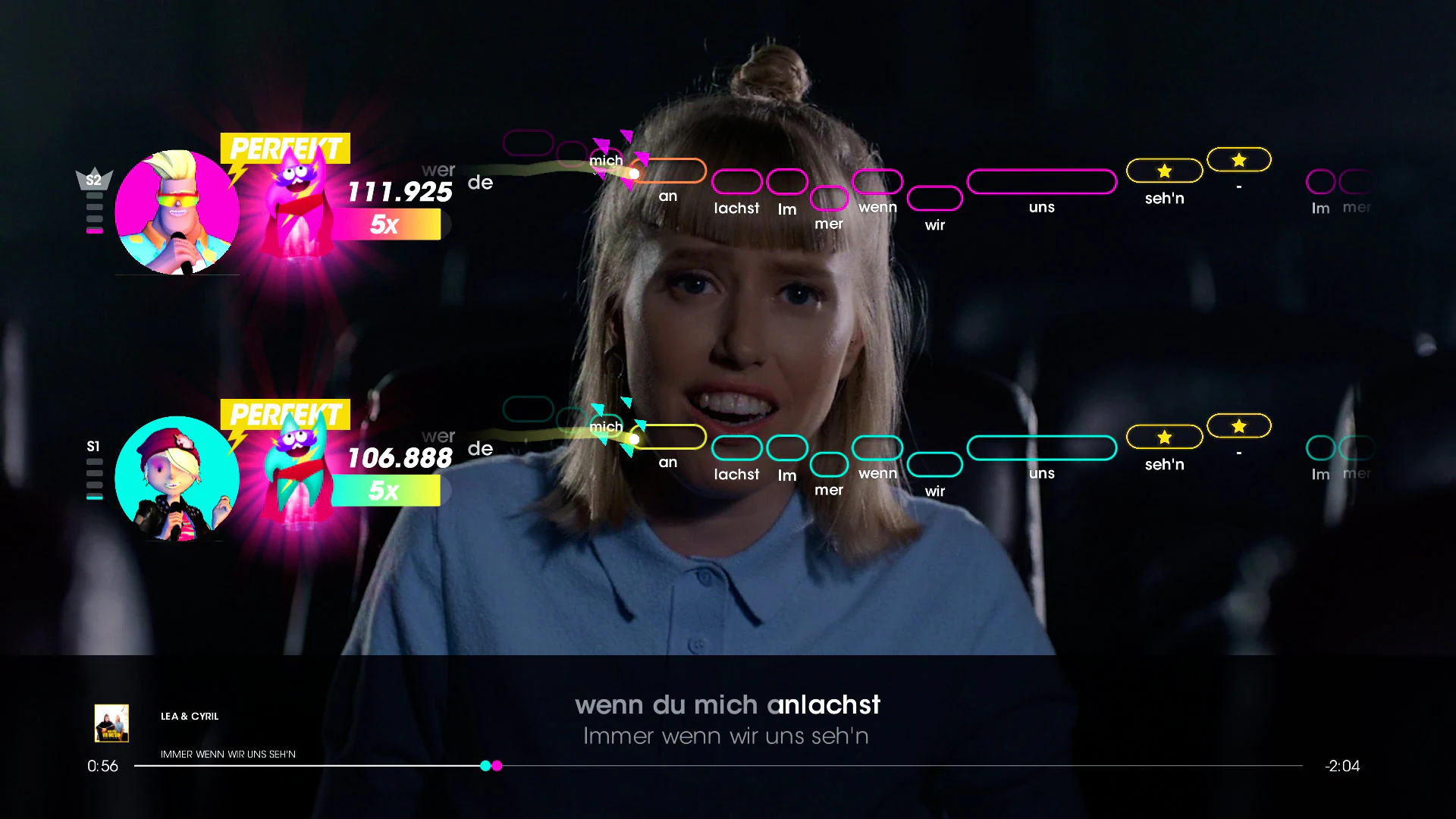Click S2's star bonus note above the dash
The height and width of the screenshot is (819, 1456).
click(x=1238, y=159)
